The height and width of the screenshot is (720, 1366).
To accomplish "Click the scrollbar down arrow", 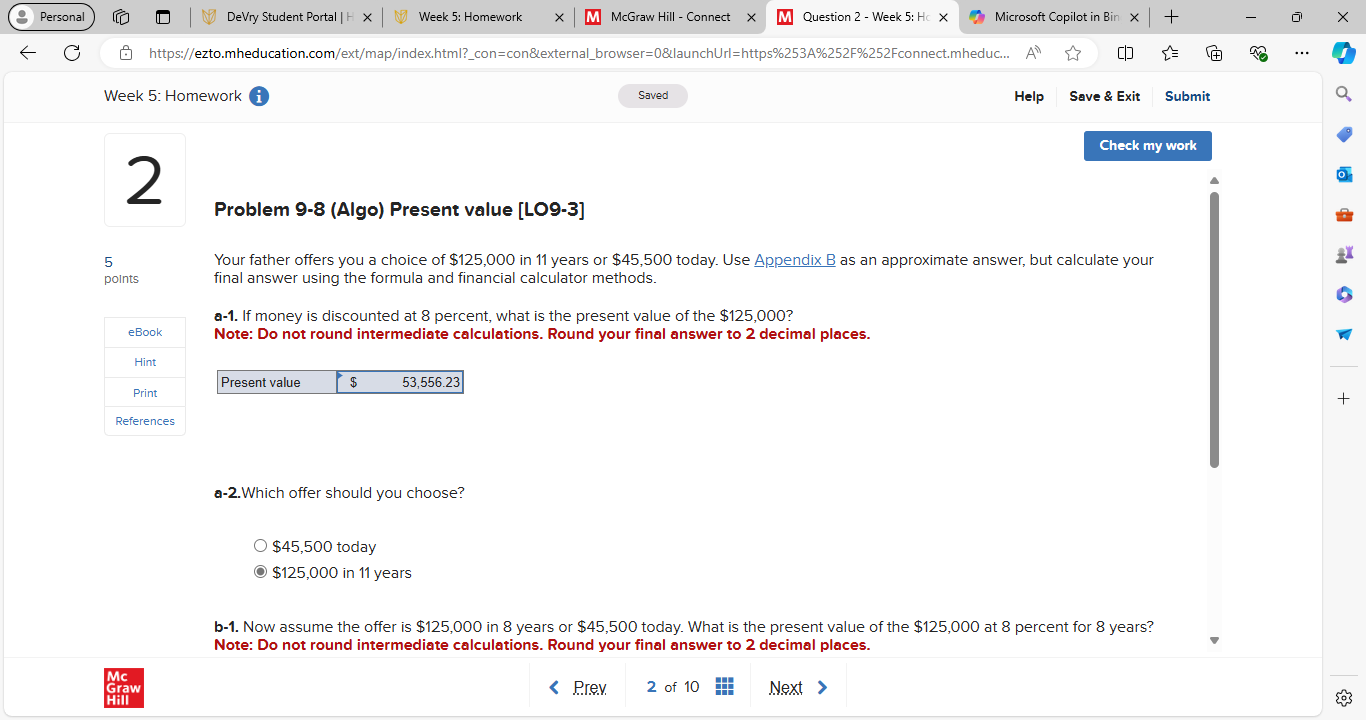I will click(1214, 639).
